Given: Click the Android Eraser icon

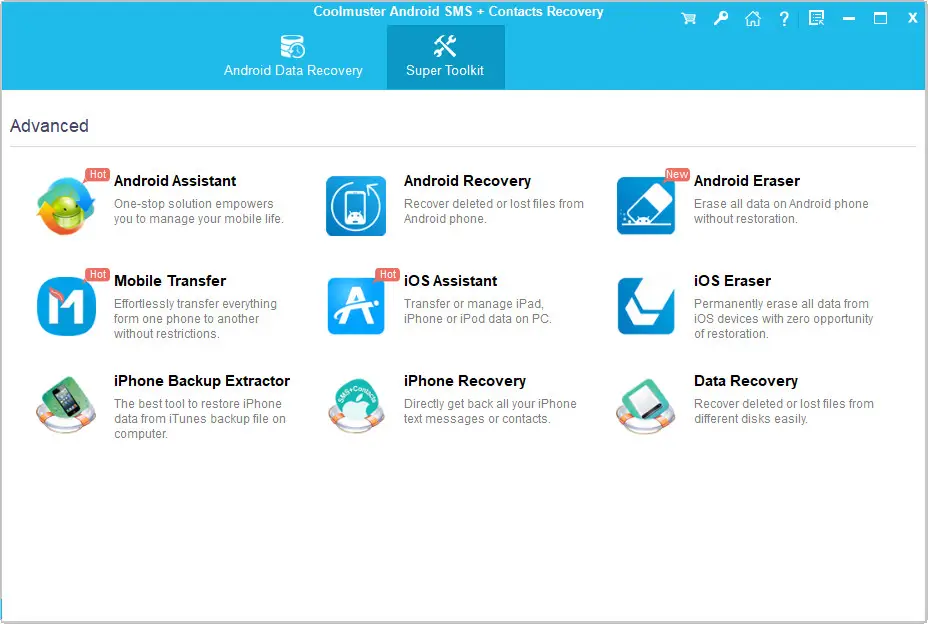Looking at the screenshot, I should point(646,205).
